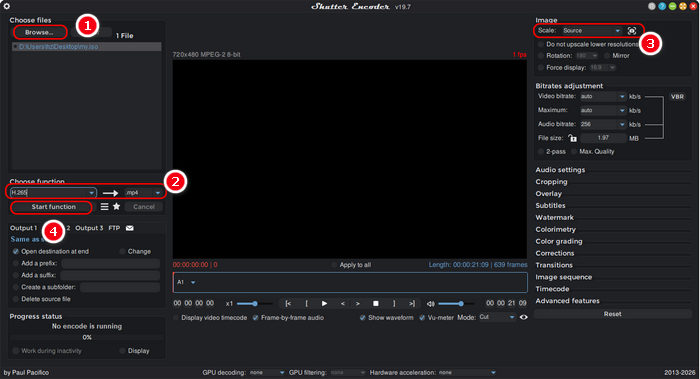
Task: Jump to the end of the video
Action: [x=412, y=304]
